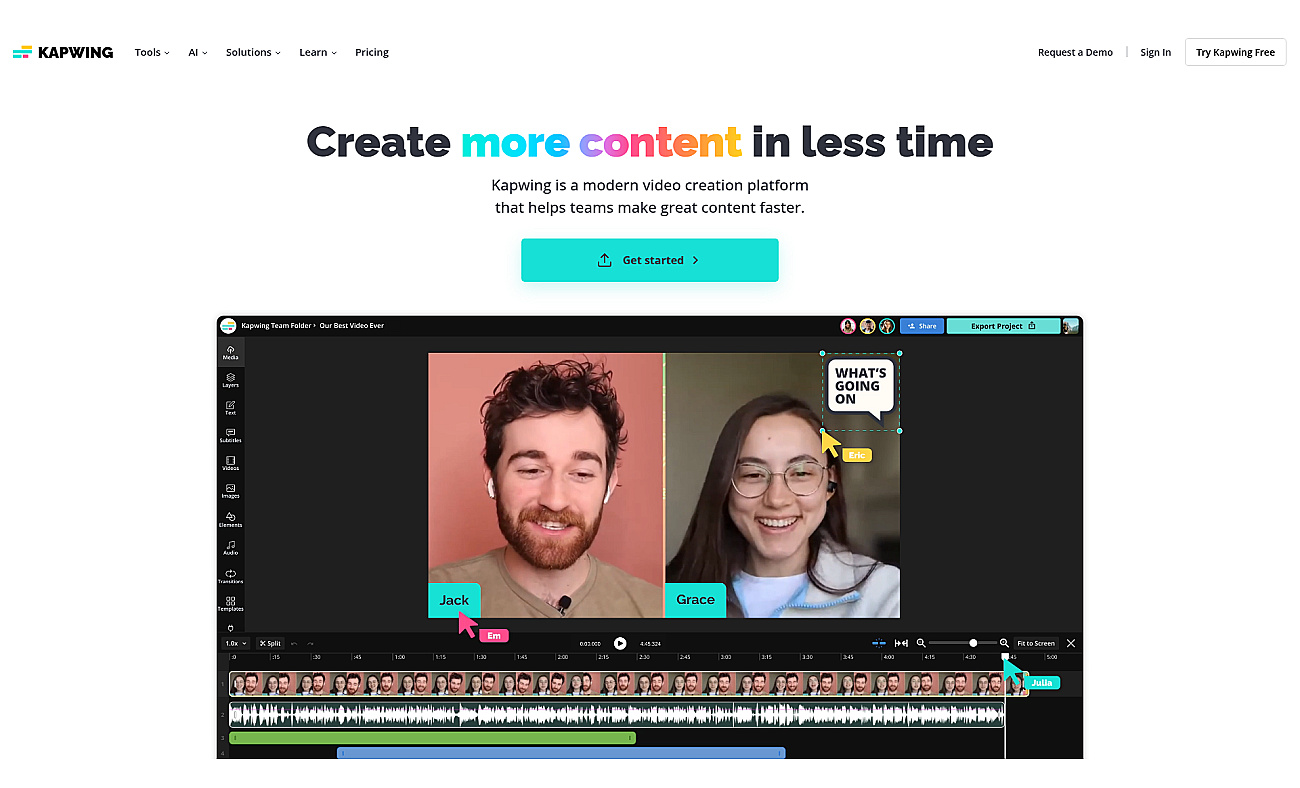The width and height of the screenshot is (1300, 788).
Task: Click the 4:45.324 duration readout
Action: 650,643
